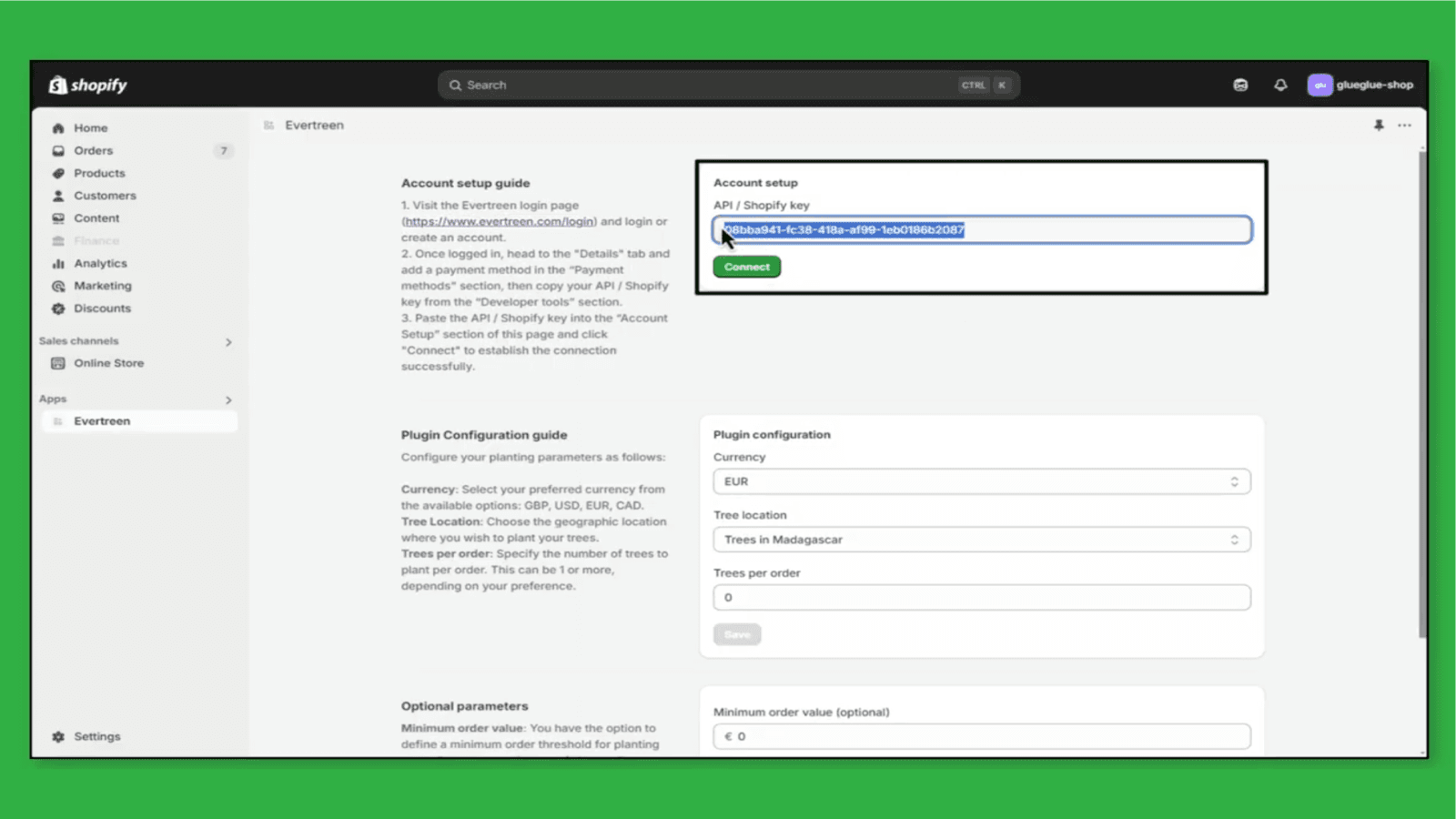Edit the Trees per order field
The image size is (1456, 819).
(981, 597)
